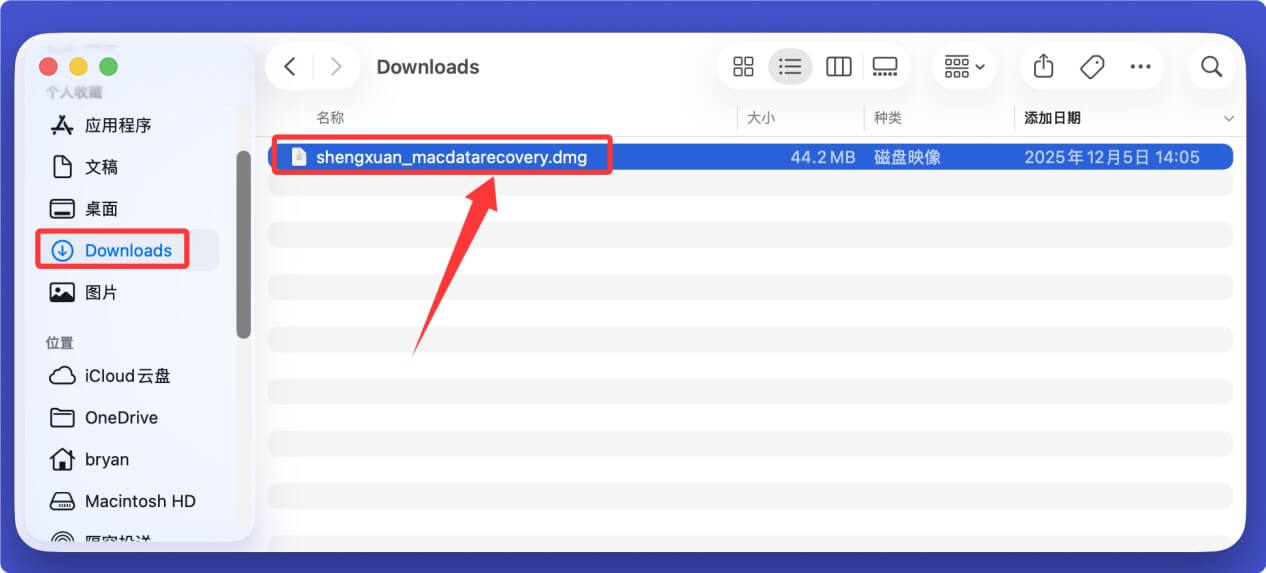The width and height of the screenshot is (1266, 573).
Task: Switch to icon grid view
Action: pyautogui.click(x=743, y=67)
